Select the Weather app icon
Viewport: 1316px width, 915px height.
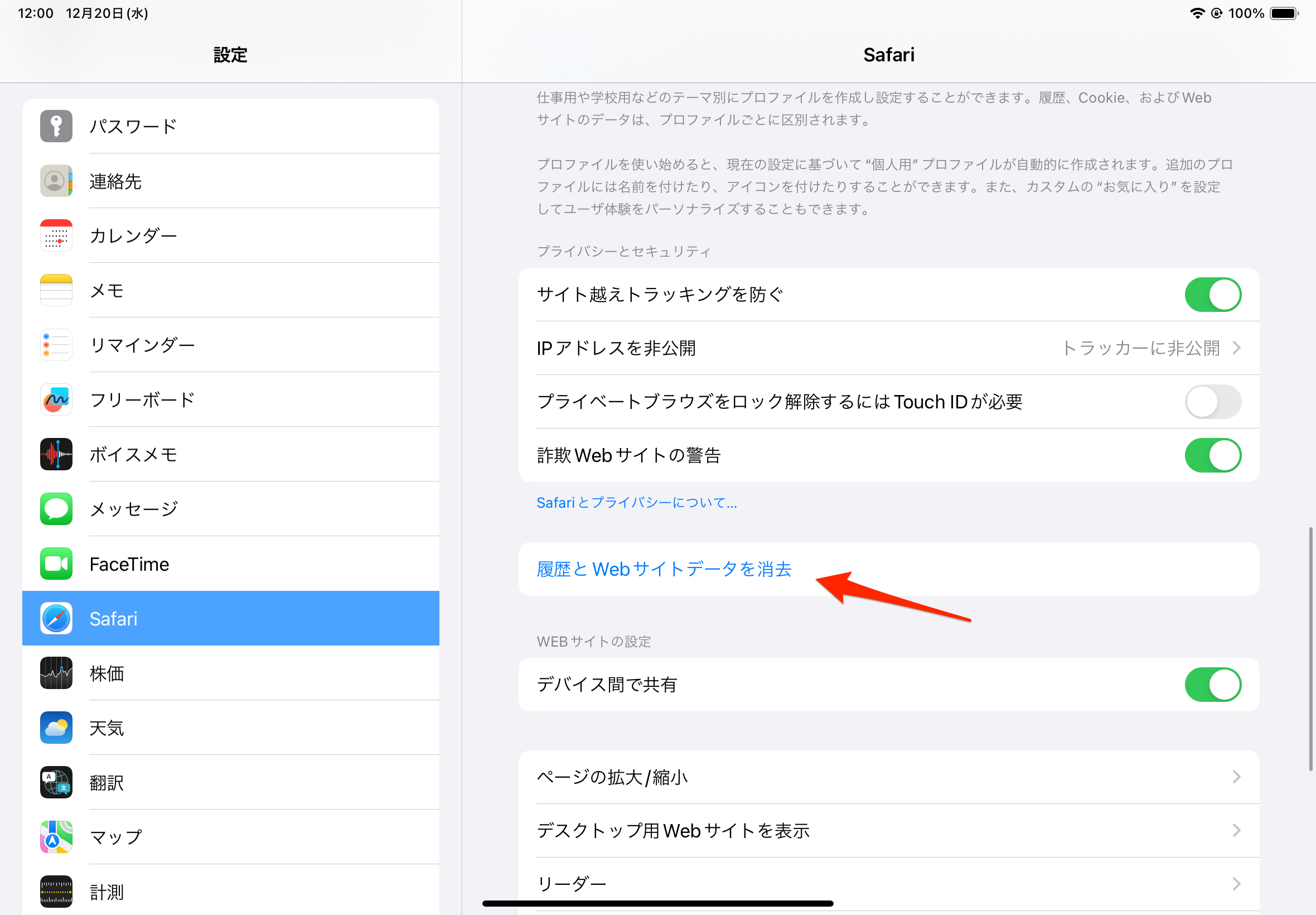pyautogui.click(x=56, y=728)
